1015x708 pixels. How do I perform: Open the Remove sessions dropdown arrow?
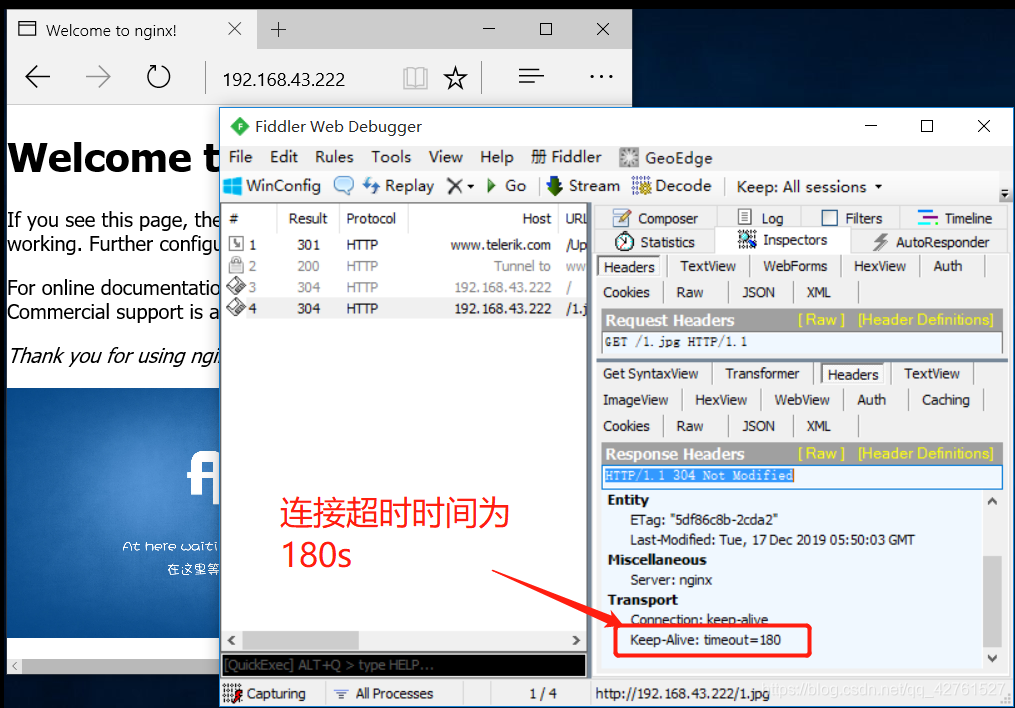(x=471, y=186)
